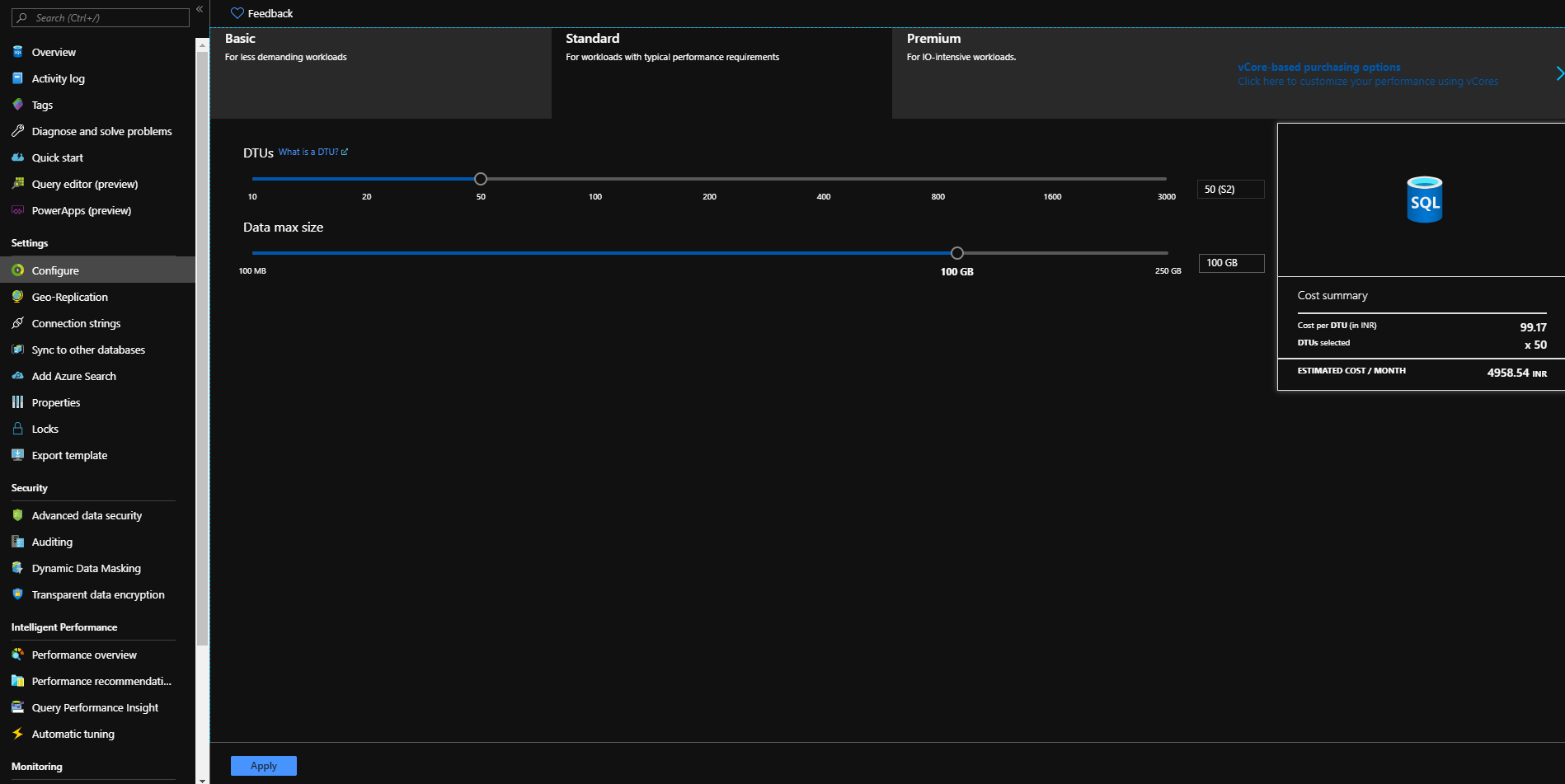This screenshot has height=784, width=1565.
Task: Click the Export template icon
Action: pos(17,455)
